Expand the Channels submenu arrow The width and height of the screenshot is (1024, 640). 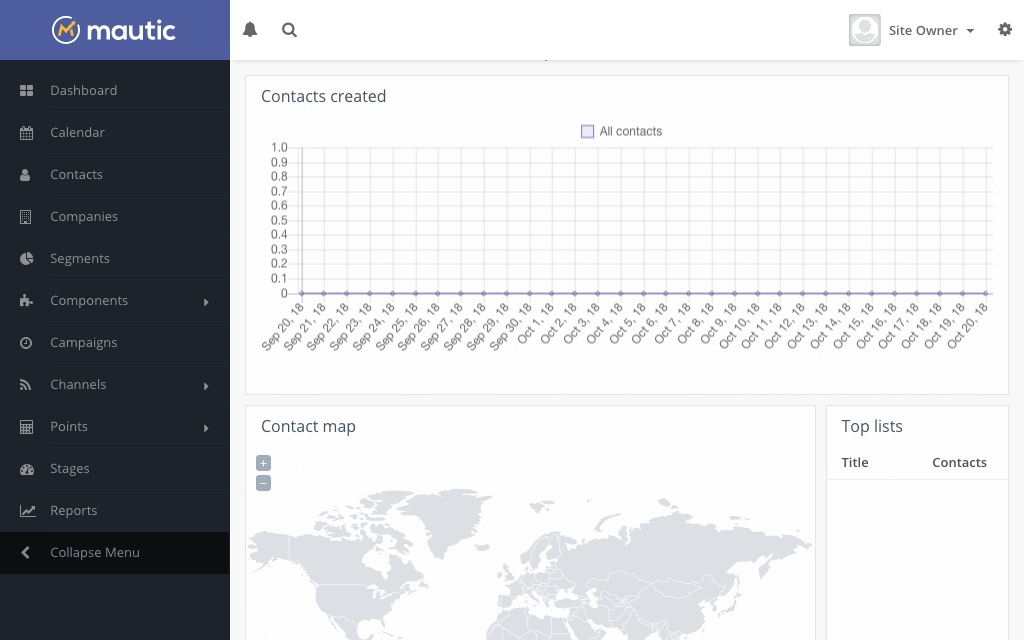[x=206, y=385]
